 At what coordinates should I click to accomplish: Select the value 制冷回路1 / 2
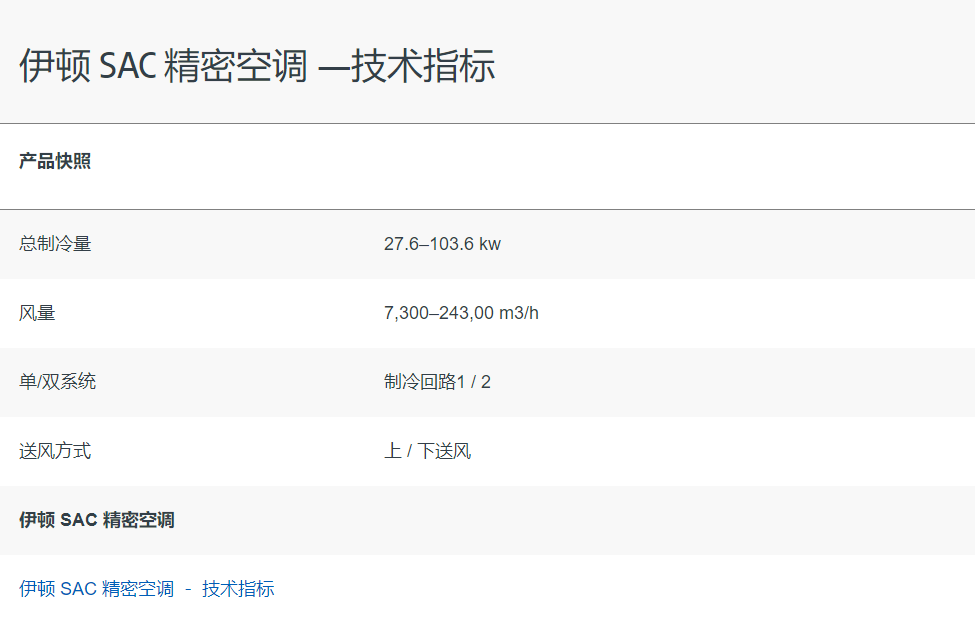point(437,382)
